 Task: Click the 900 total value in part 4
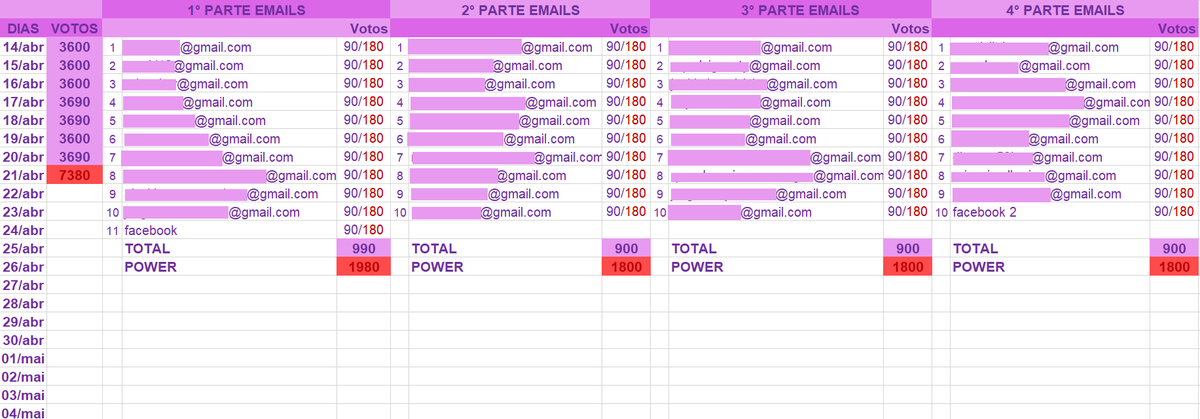point(1176,249)
